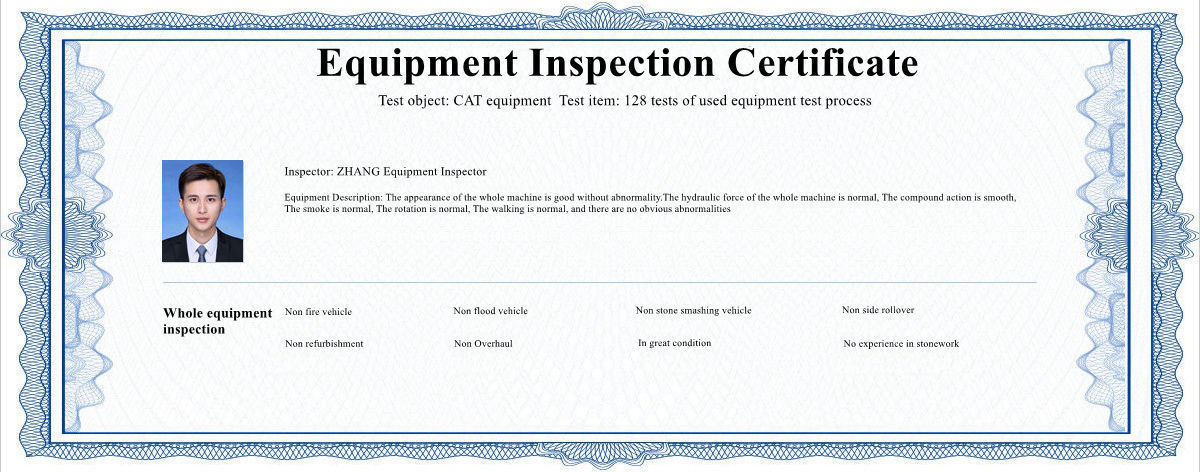Click the 'Whole equipment inspection' heading
This screenshot has height=472, width=1200.
217,321
